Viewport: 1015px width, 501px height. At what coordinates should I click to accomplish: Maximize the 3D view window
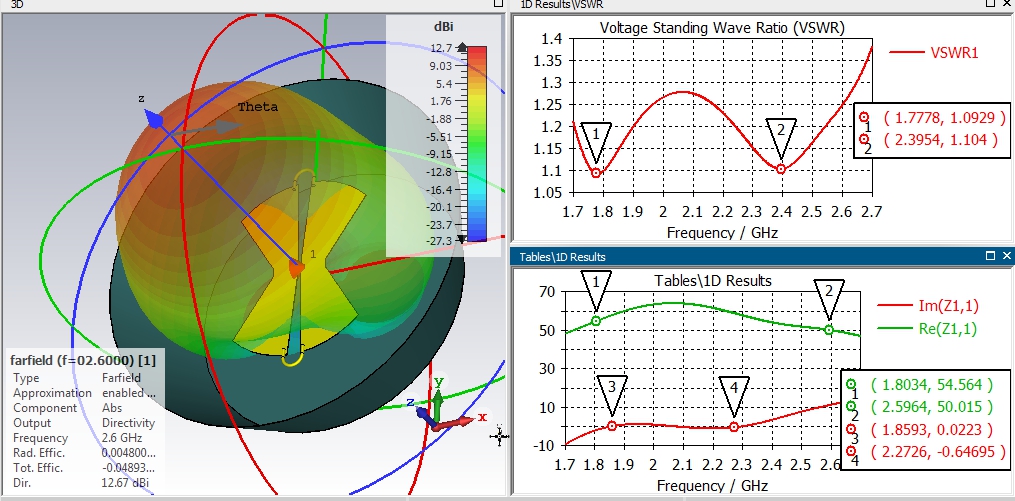pos(498,5)
